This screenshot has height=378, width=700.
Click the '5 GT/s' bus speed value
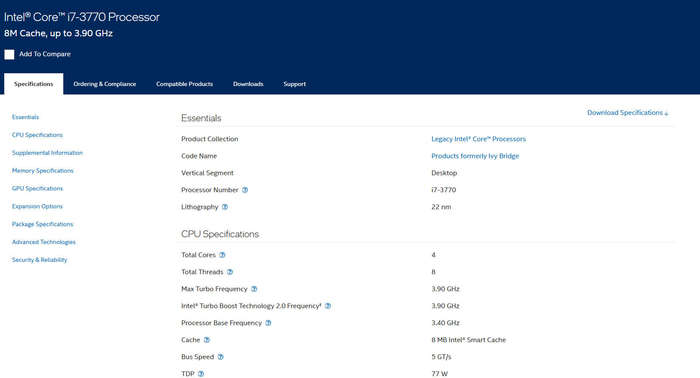click(x=441, y=357)
